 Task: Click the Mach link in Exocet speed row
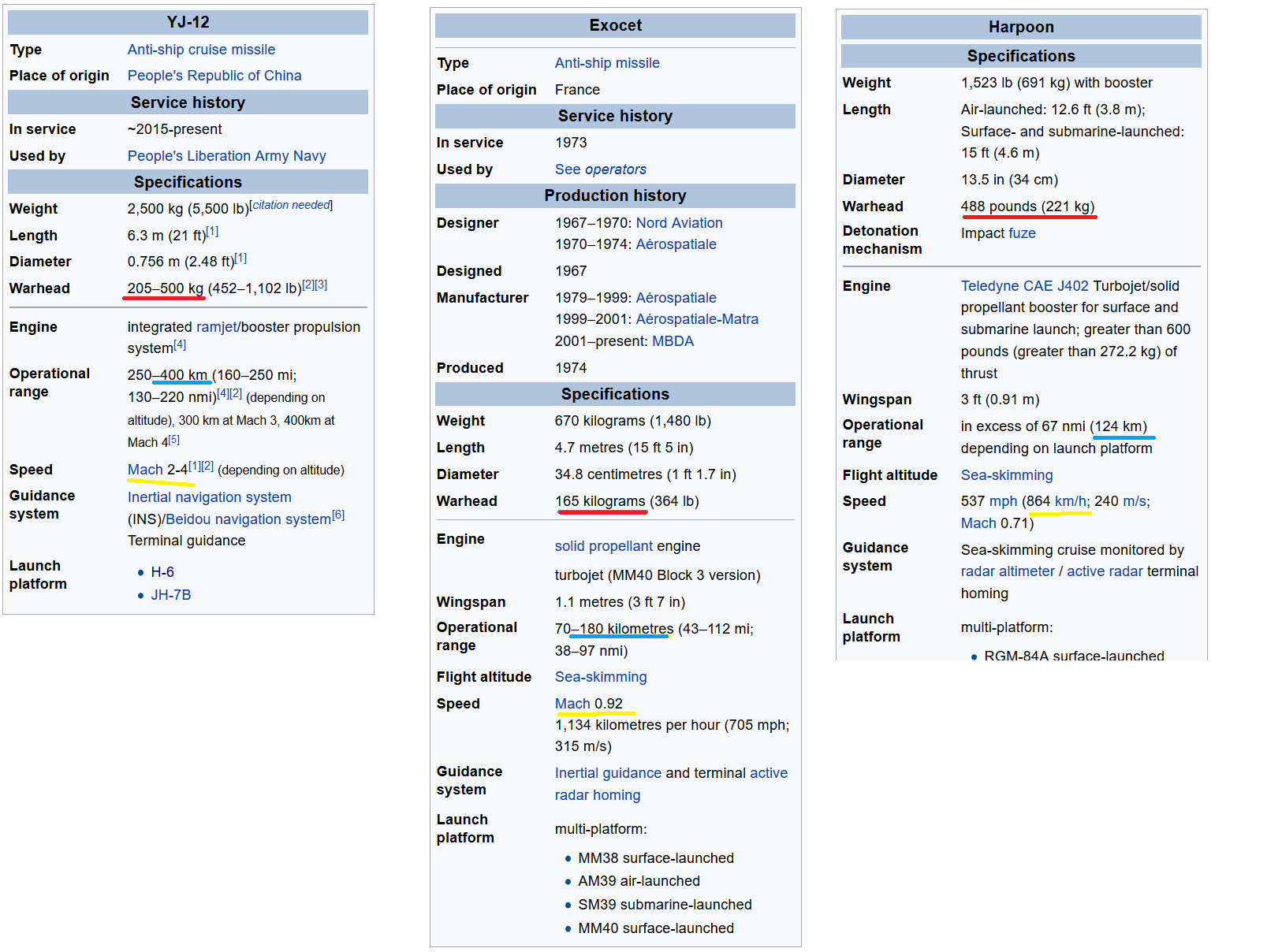coord(572,704)
